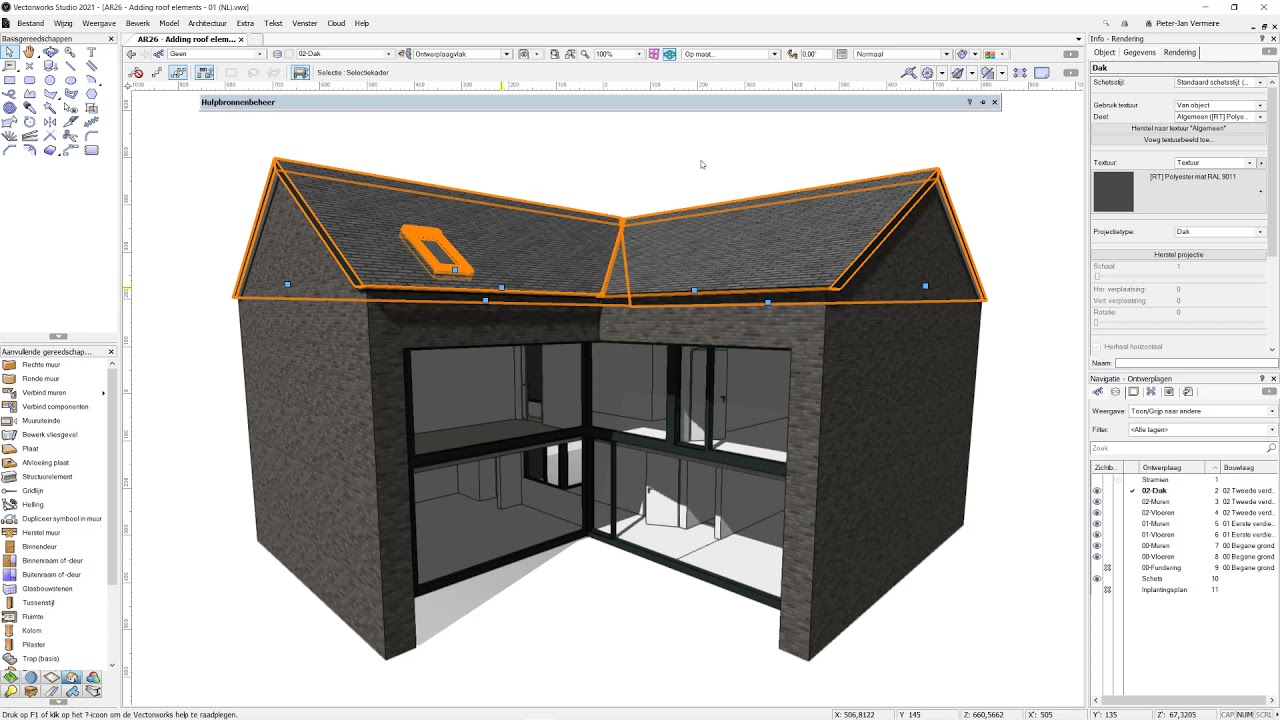1280x720 pixels.
Task: Click the Classes icon in Navigation palette
Action: 1097,391
